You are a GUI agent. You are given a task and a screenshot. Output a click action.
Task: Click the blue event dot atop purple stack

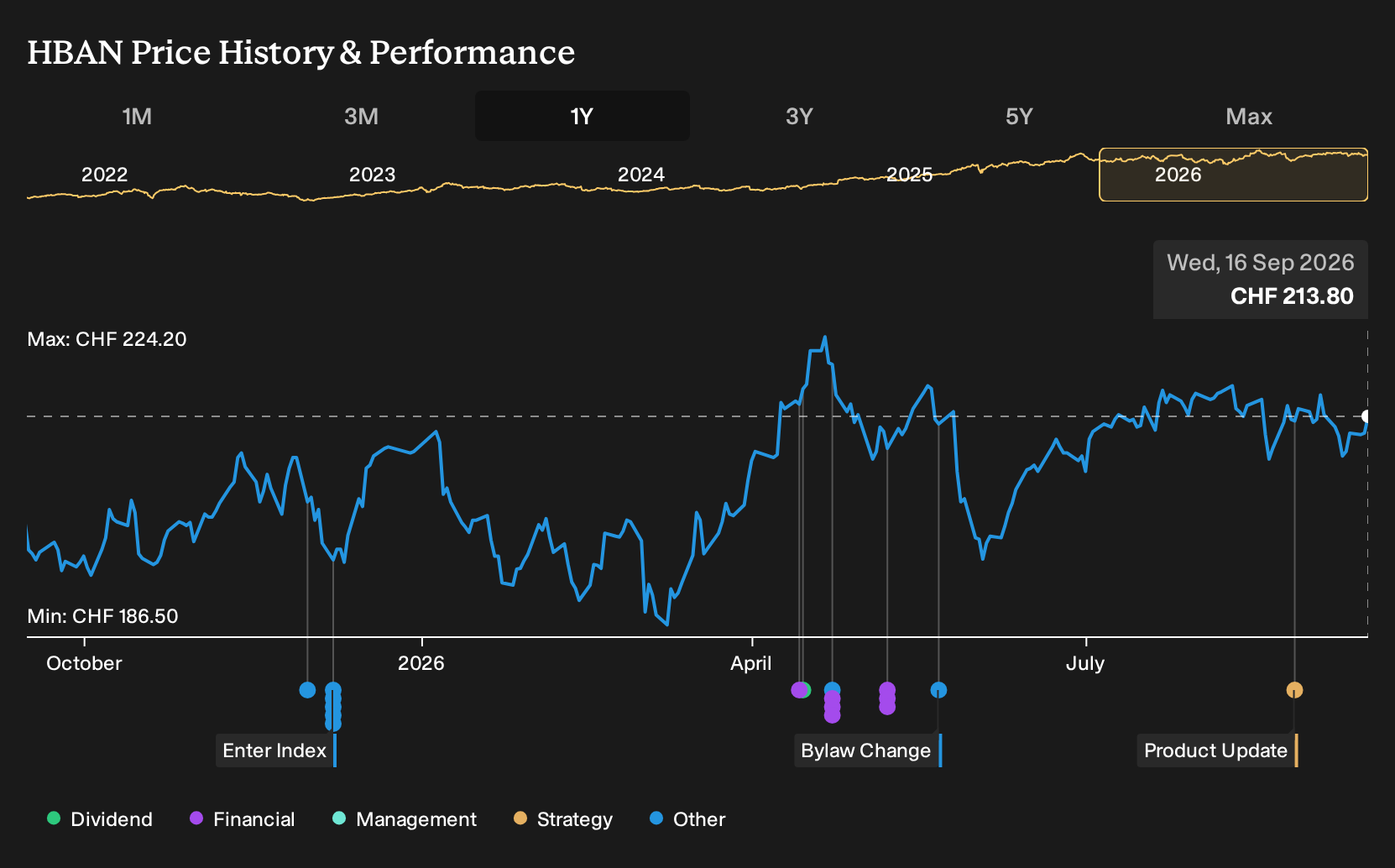click(832, 689)
